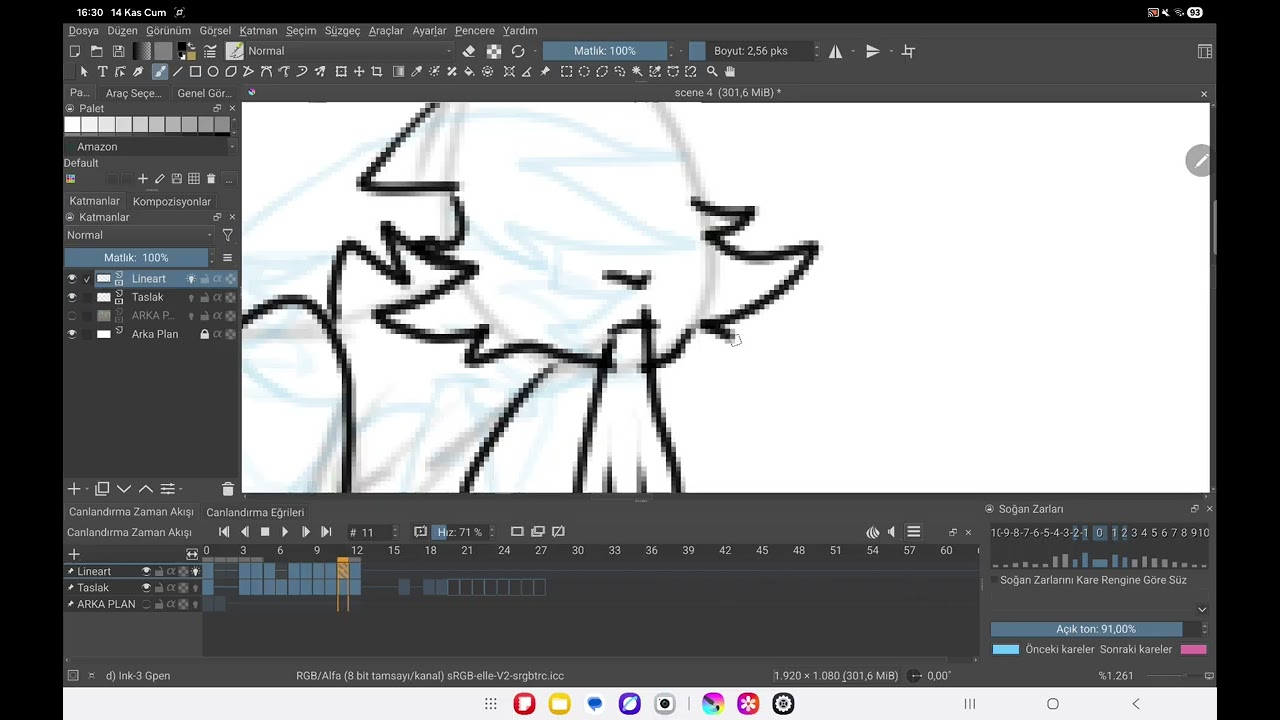Image resolution: width=1280 pixels, height=720 pixels.
Task: Open timeline settings hamburger menu
Action: point(913,532)
